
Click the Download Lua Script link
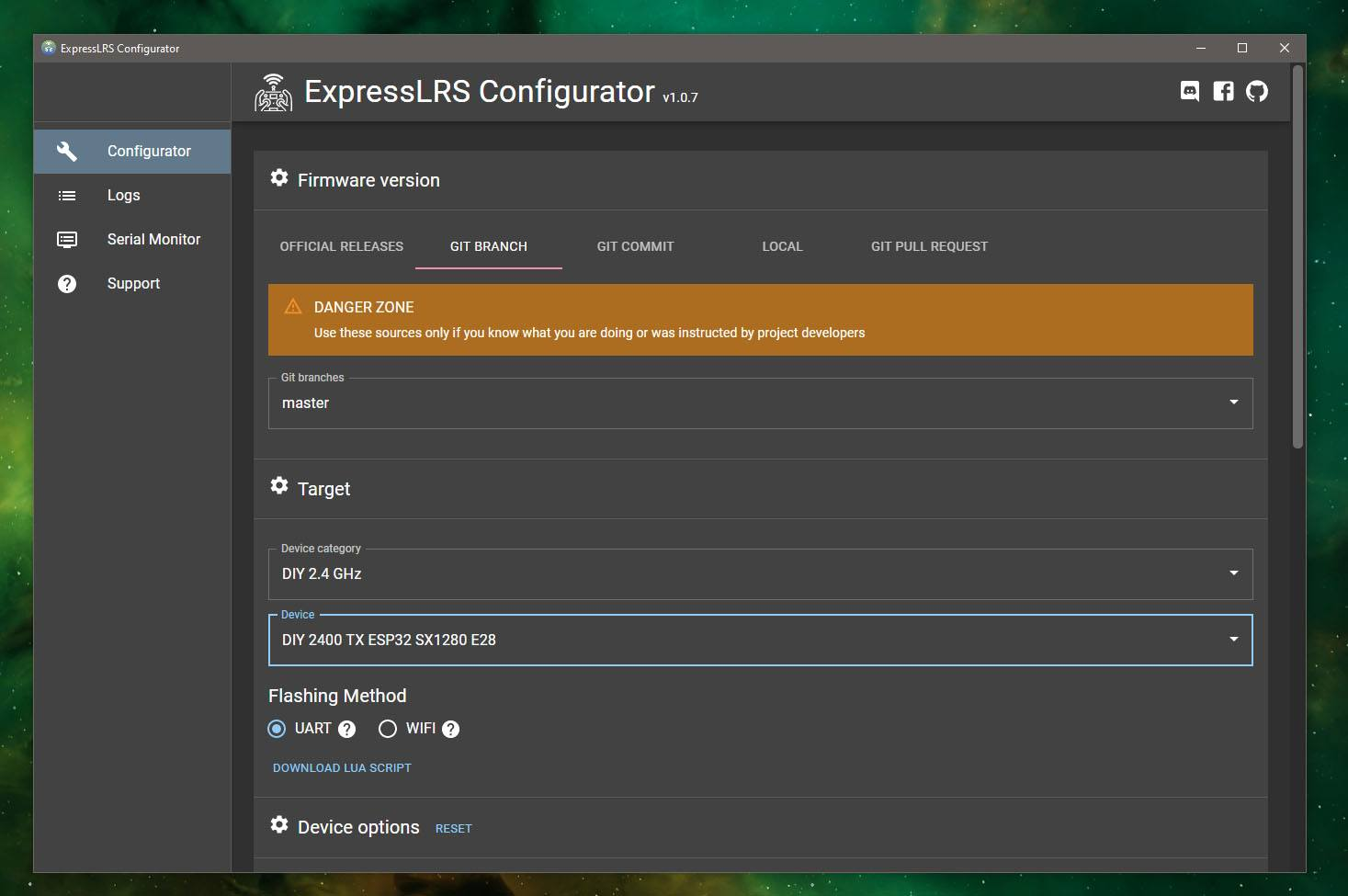click(342, 768)
